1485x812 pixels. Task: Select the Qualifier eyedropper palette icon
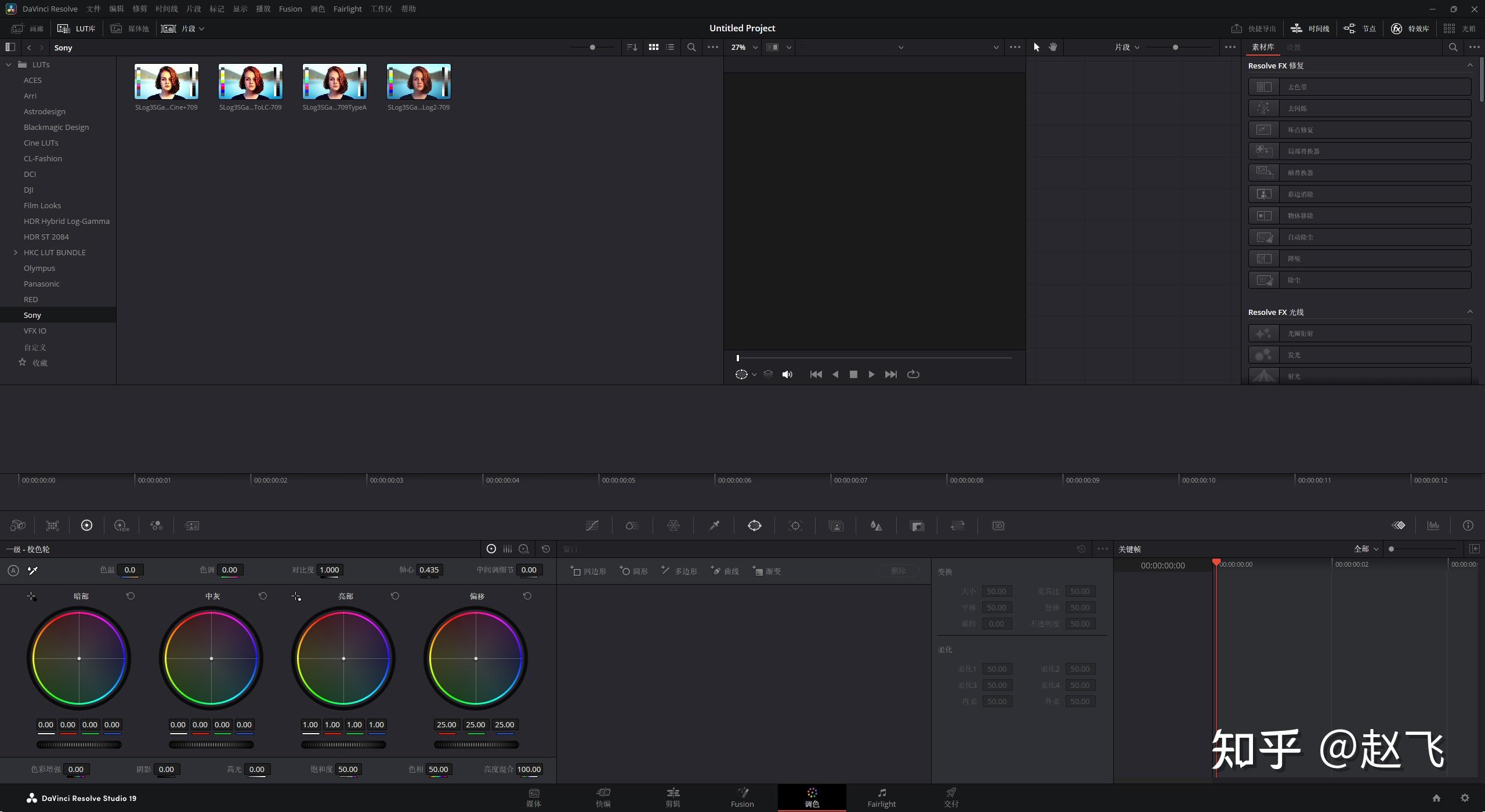tap(714, 525)
